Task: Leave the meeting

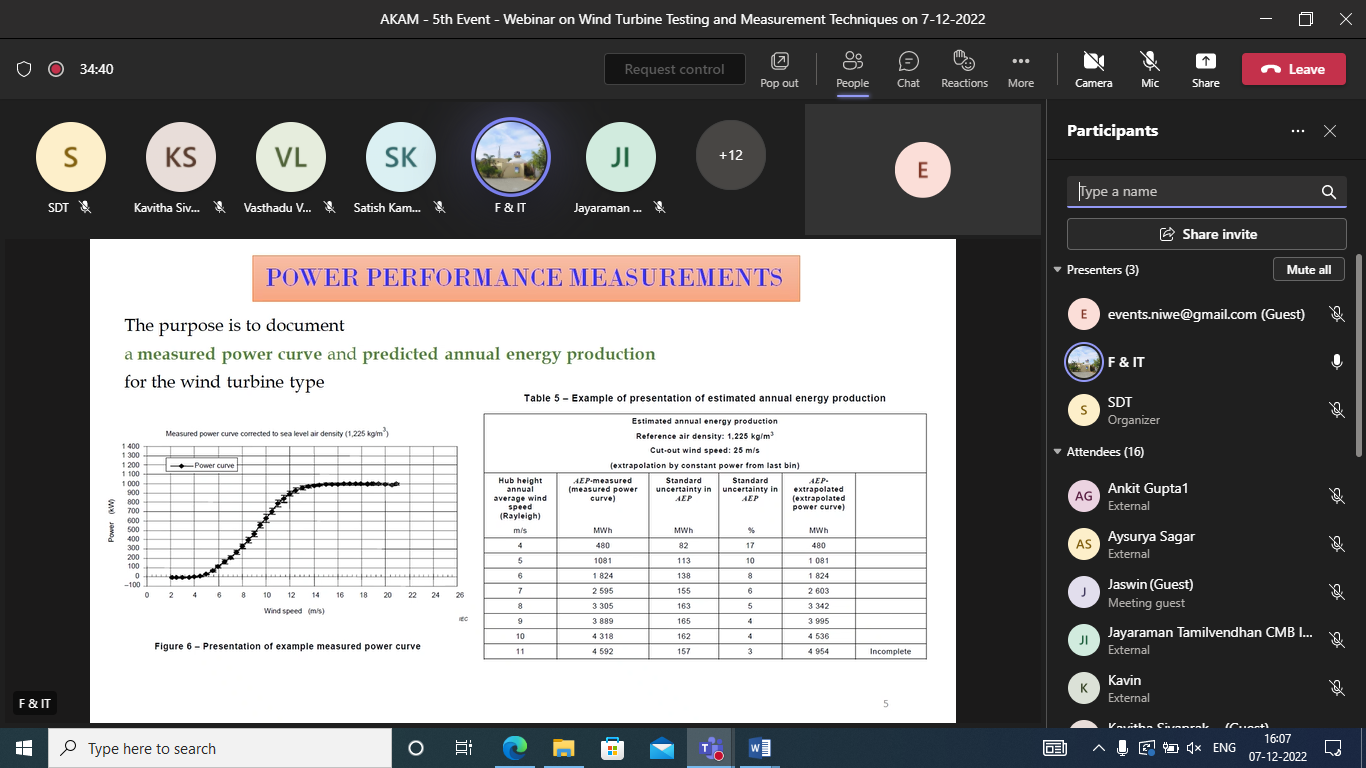Action: pos(1293,69)
